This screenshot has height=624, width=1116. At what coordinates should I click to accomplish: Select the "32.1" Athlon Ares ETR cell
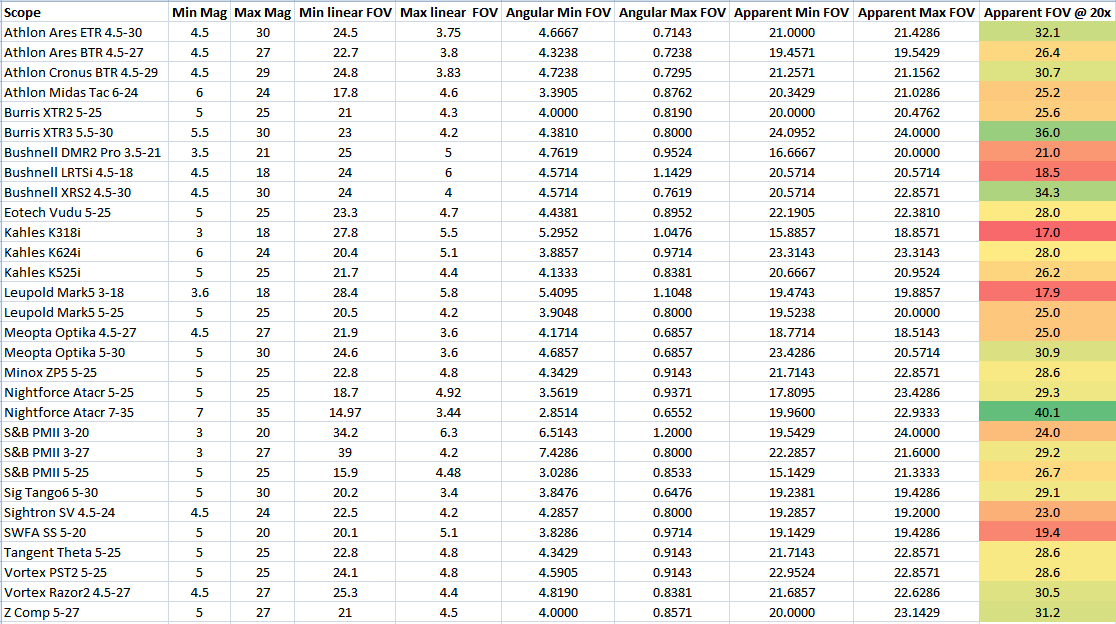point(1048,33)
